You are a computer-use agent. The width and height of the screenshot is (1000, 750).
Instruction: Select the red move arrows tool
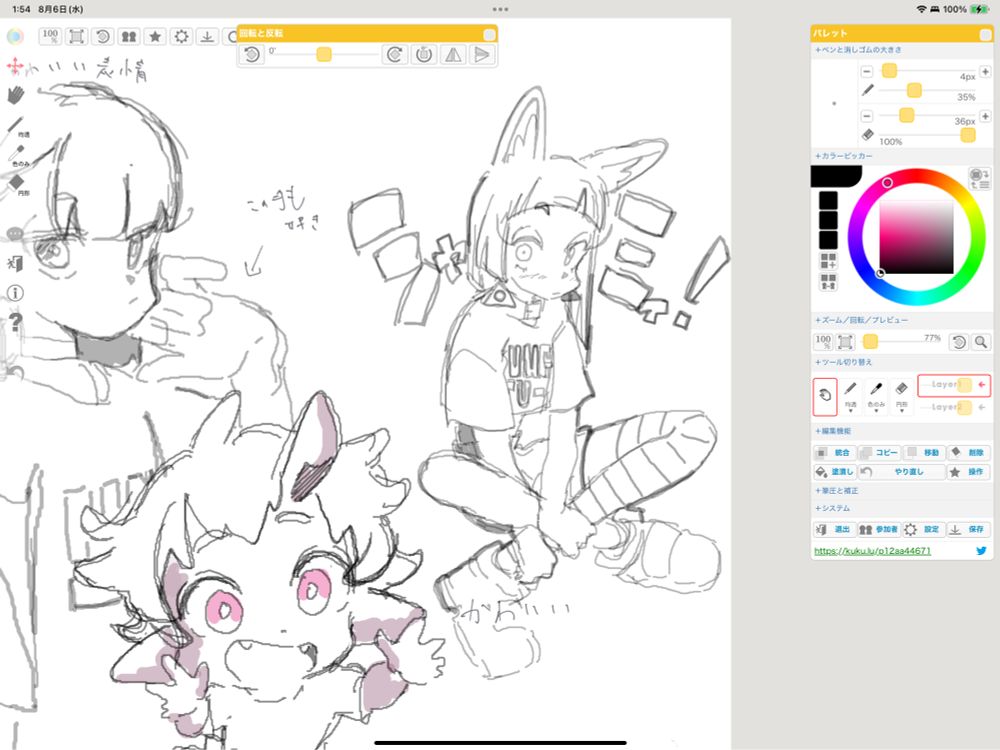tap(15, 66)
